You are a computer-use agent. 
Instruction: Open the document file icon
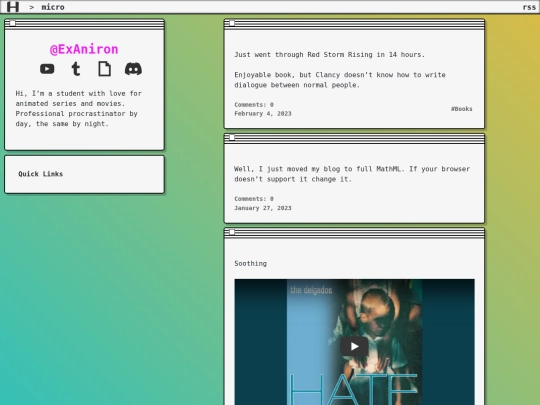(x=105, y=69)
